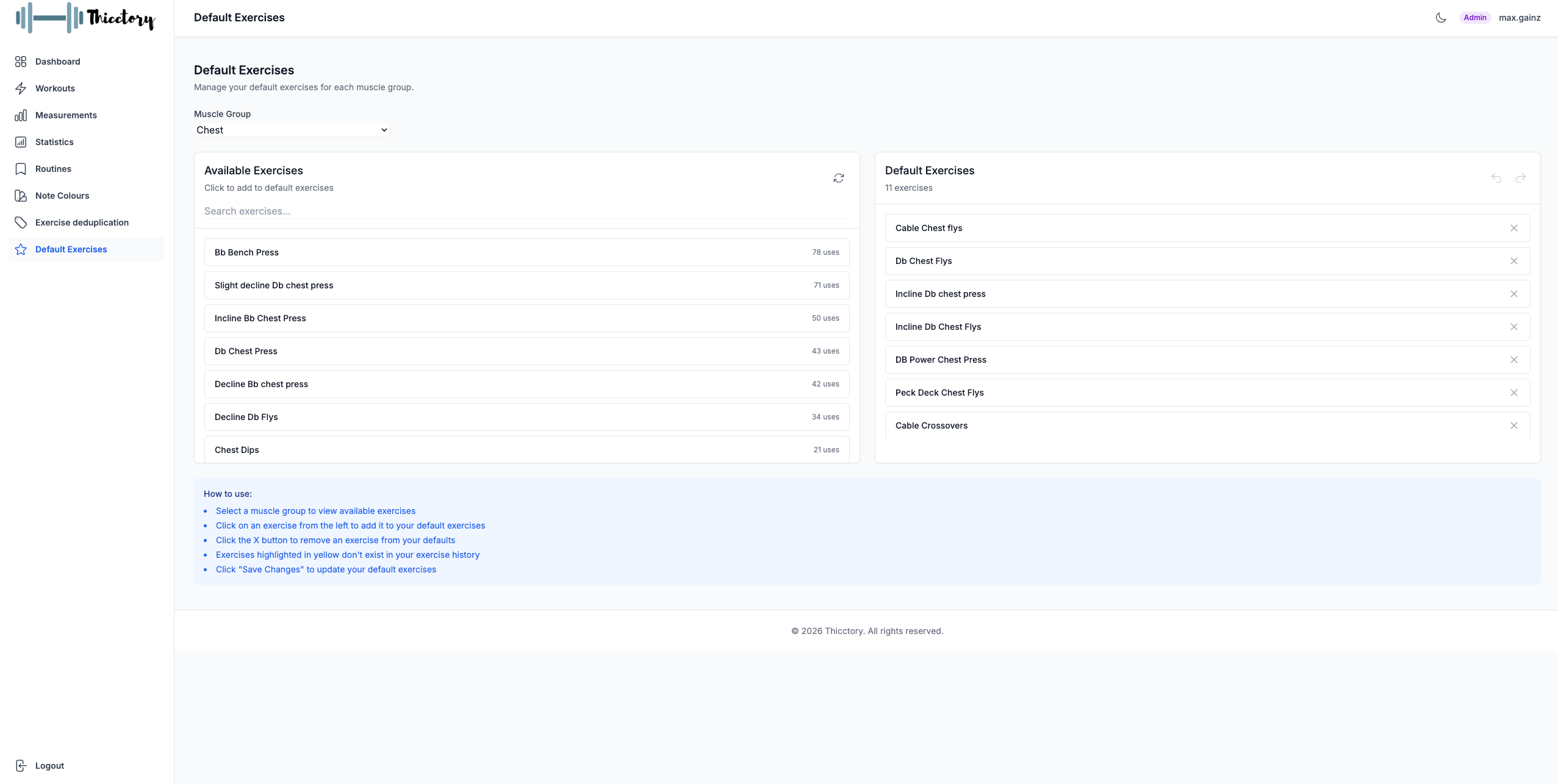Image resolution: width=1558 pixels, height=784 pixels.
Task: Open Exercise deduplication page
Action: (x=82, y=223)
